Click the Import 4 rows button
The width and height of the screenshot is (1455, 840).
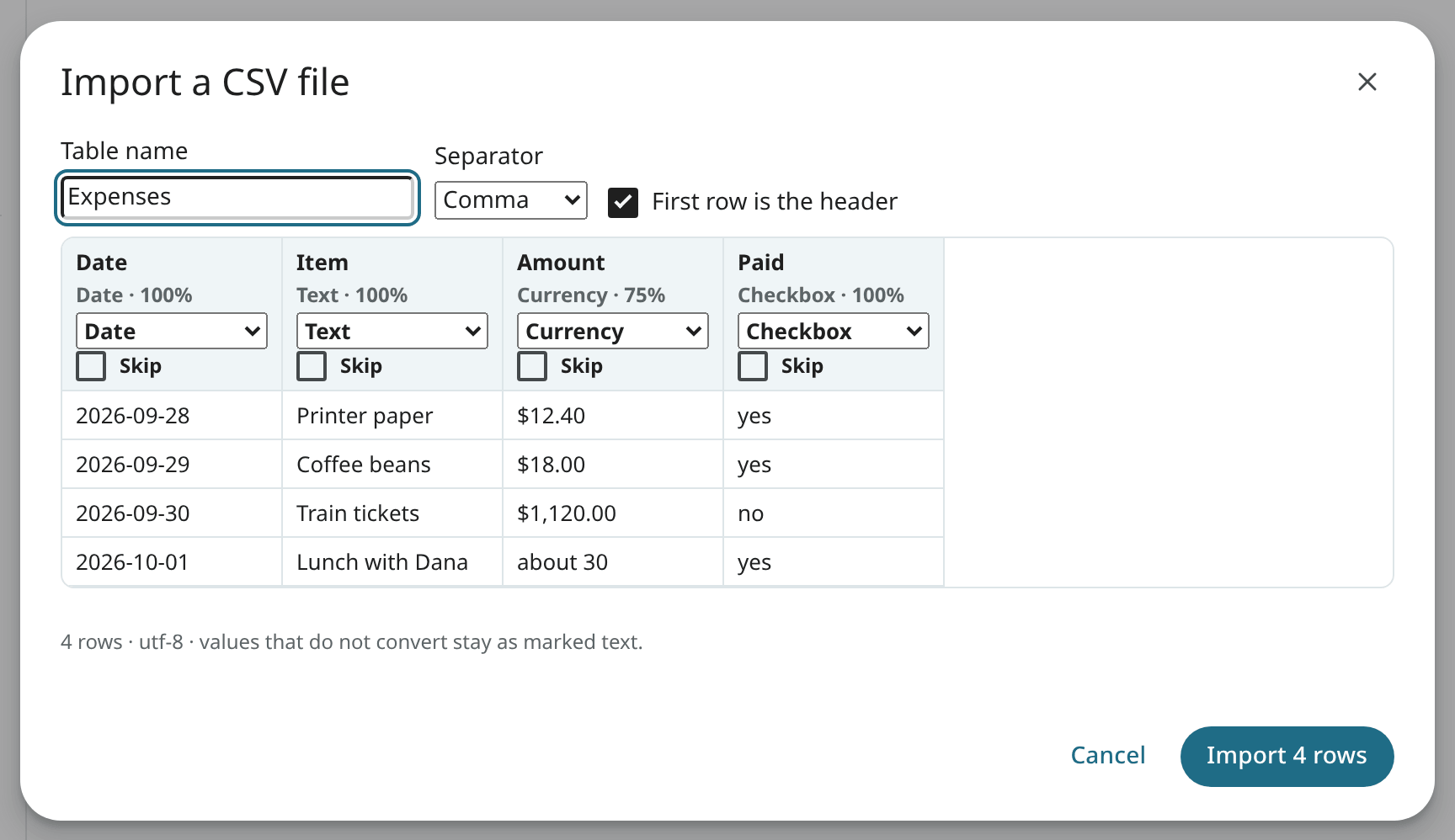[1287, 756]
